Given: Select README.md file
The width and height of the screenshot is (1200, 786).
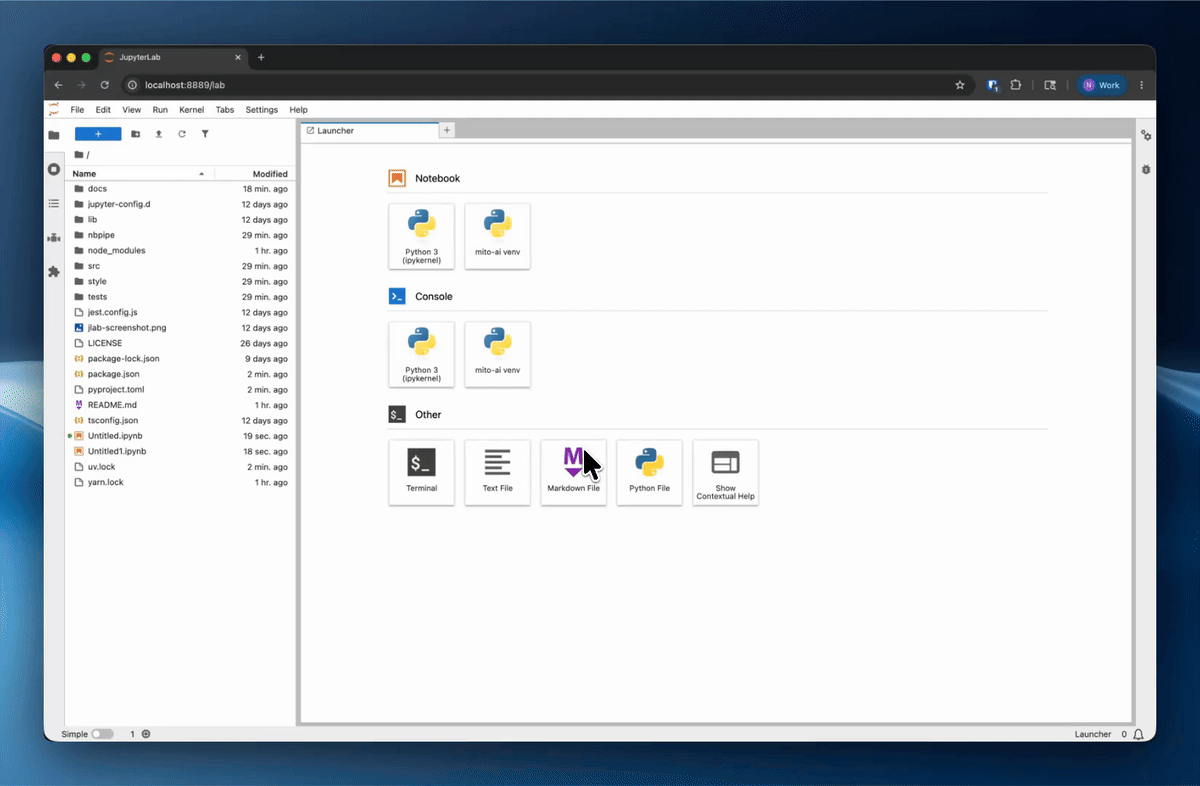Looking at the screenshot, I should click(x=180, y=405).
